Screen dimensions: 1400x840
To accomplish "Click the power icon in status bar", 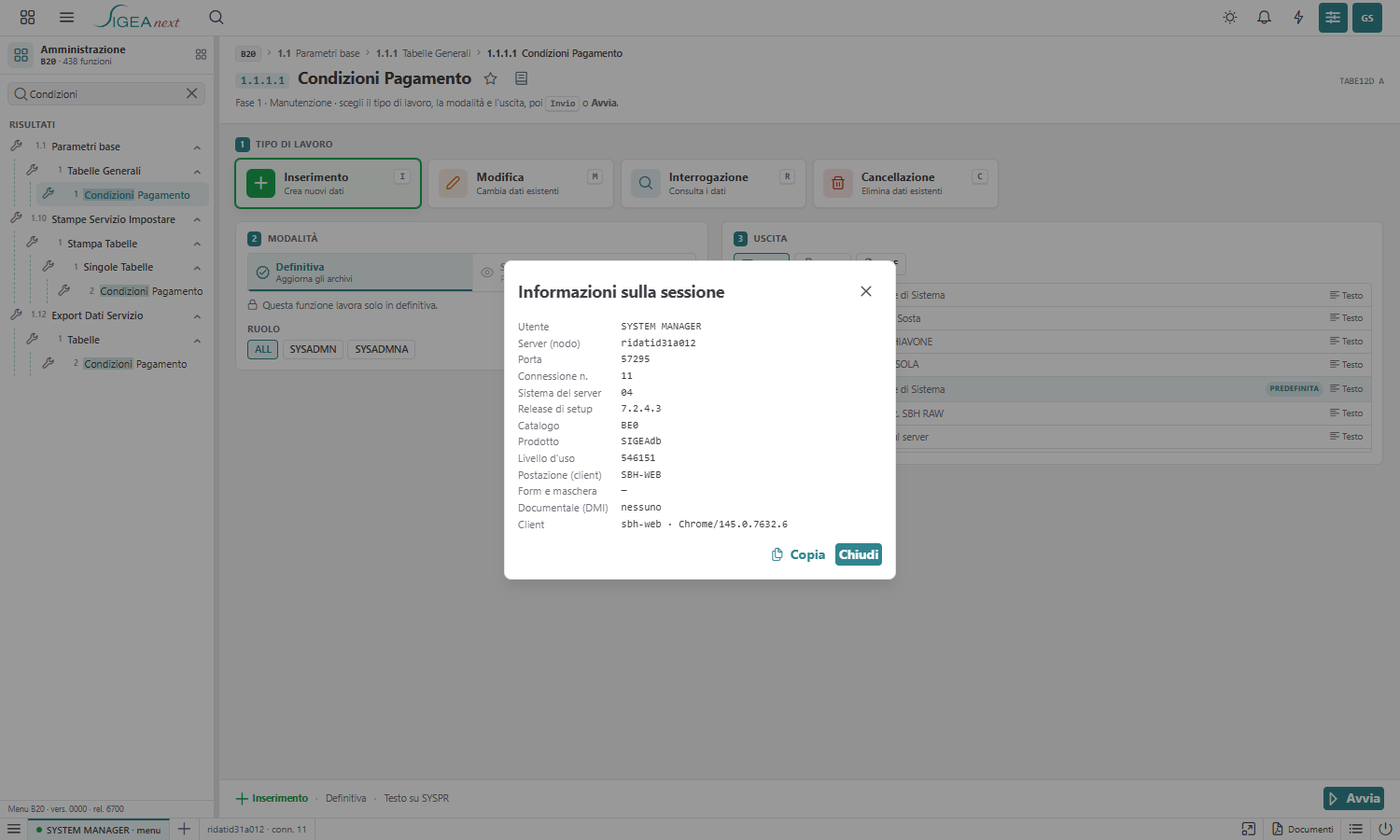I will point(1385,829).
